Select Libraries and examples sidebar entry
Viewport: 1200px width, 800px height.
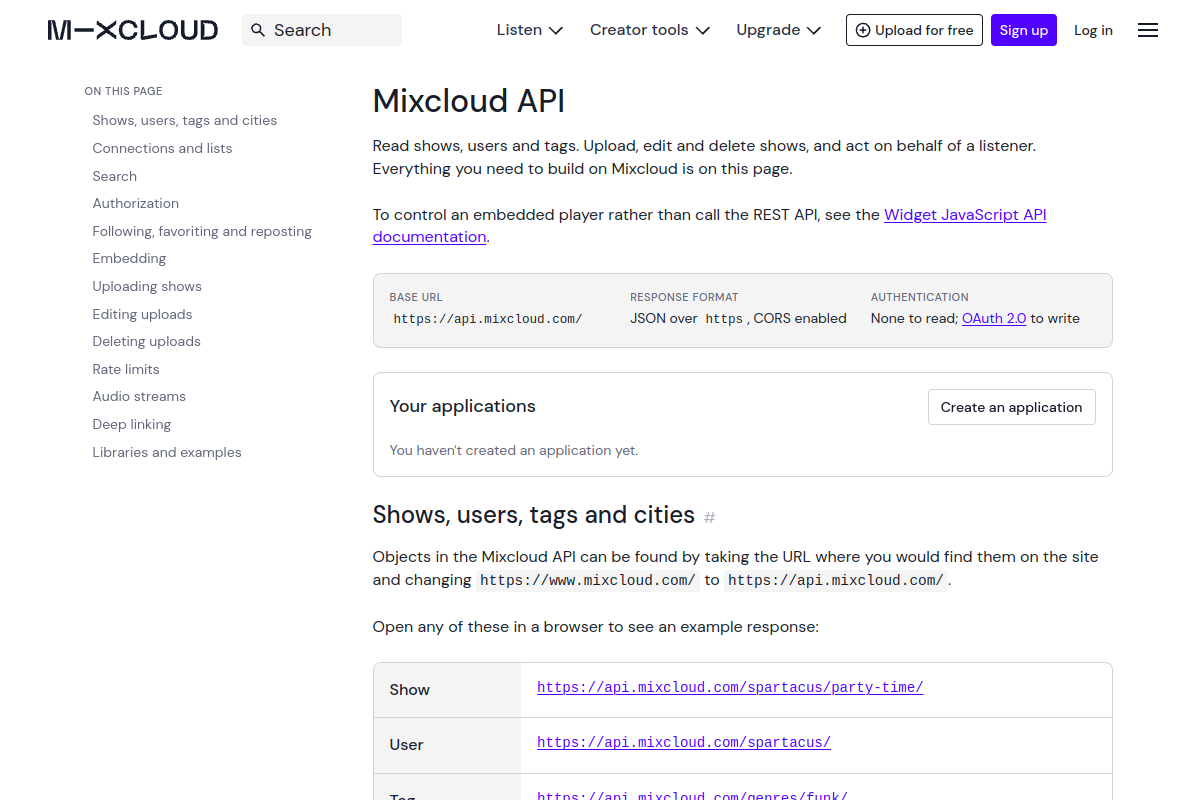click(x=167, y=452)
